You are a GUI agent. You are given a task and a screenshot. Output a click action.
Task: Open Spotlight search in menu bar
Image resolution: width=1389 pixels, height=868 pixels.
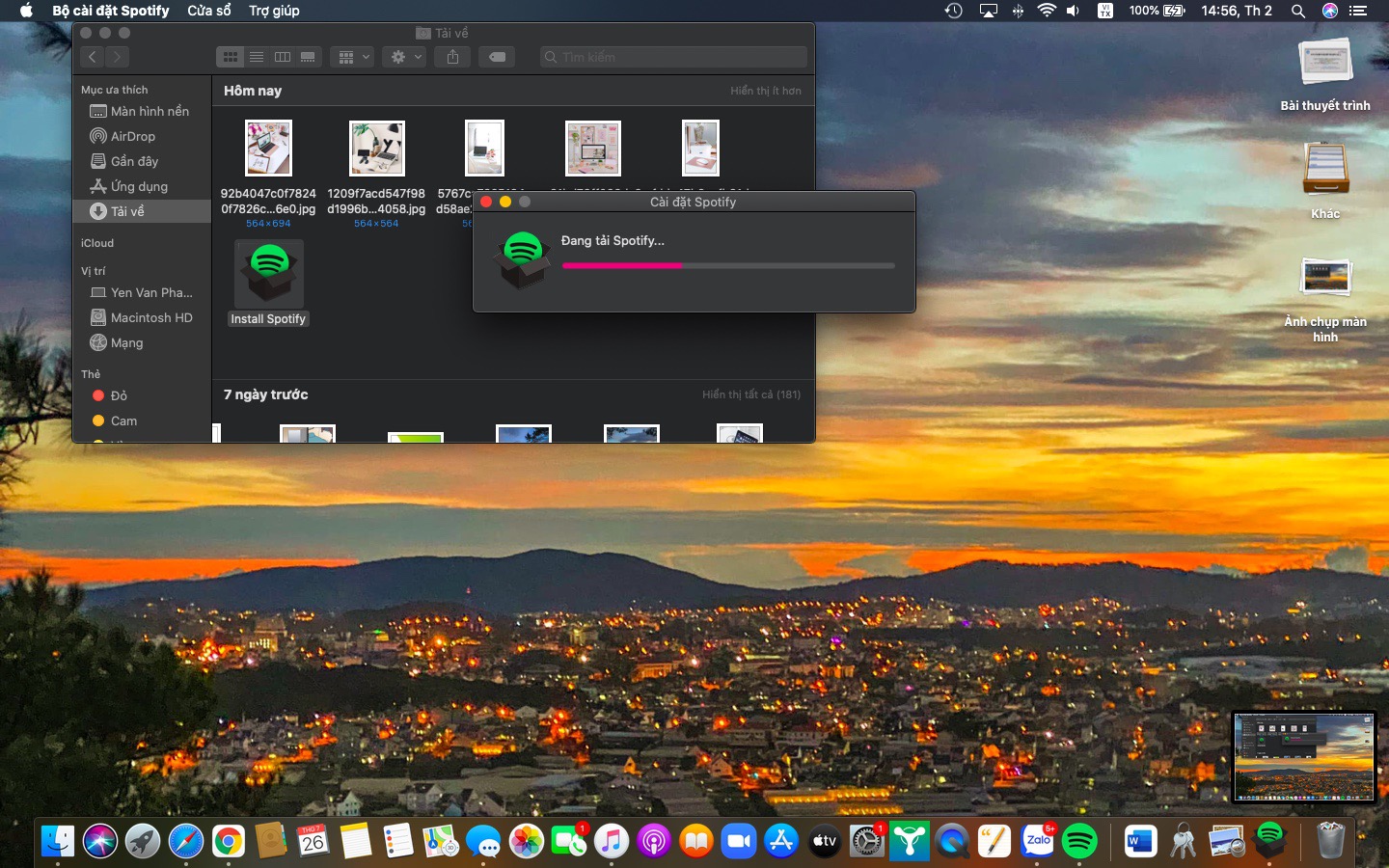click(1298, 11)
